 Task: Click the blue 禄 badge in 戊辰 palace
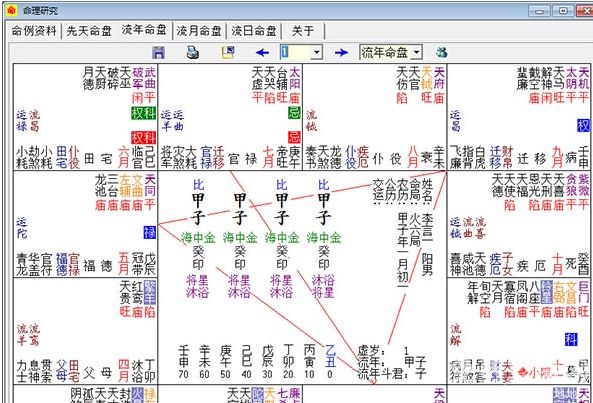click(x=150, y=232)
